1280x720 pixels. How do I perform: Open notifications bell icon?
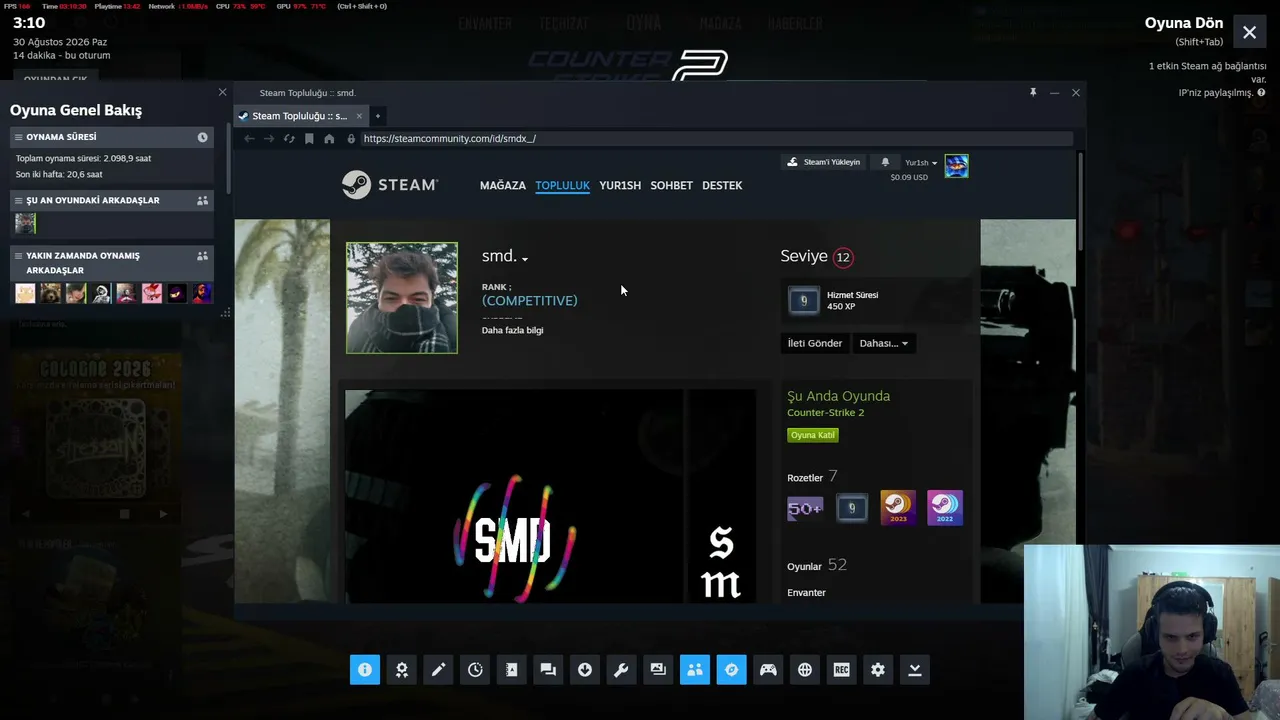coord(885,162)
